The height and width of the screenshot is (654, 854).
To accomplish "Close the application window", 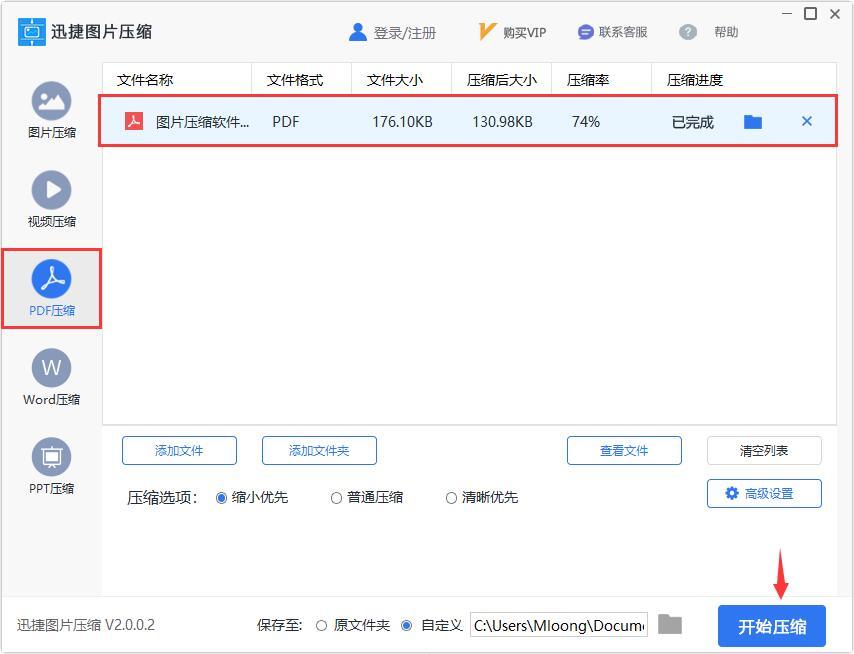I will click(835, 14).
